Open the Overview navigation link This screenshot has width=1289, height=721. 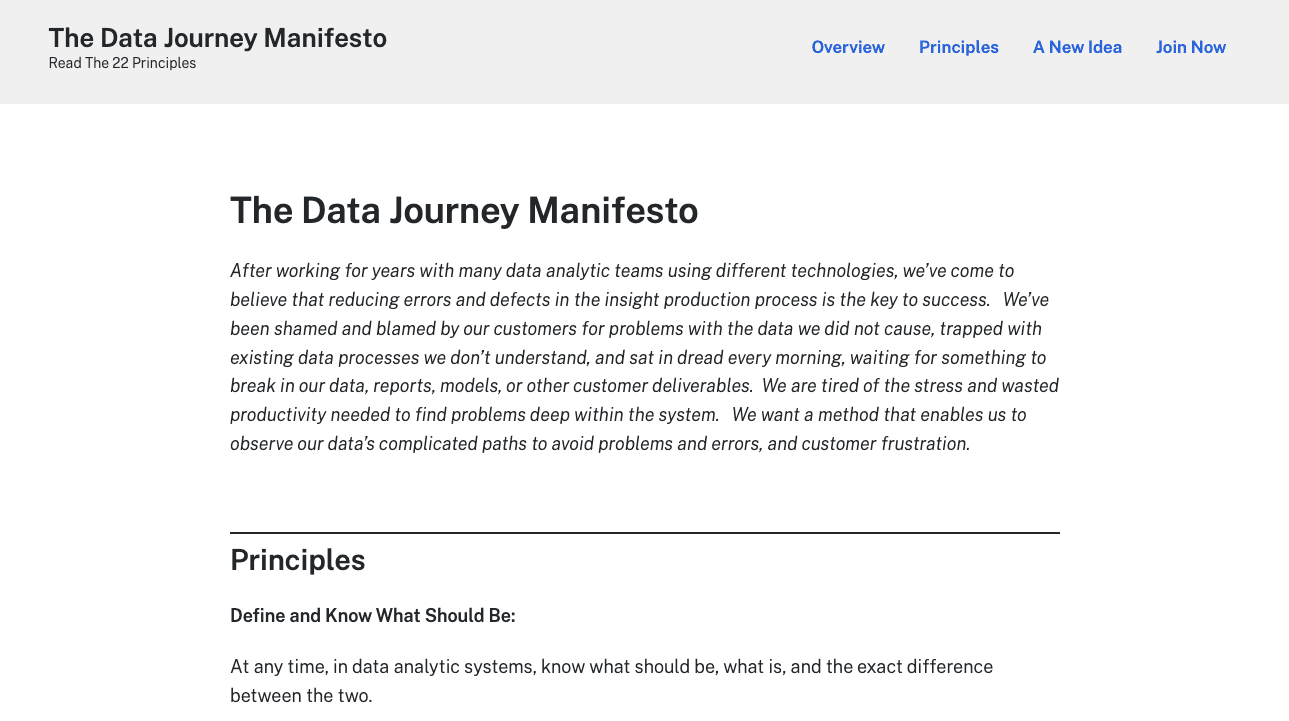pos(848,47)
